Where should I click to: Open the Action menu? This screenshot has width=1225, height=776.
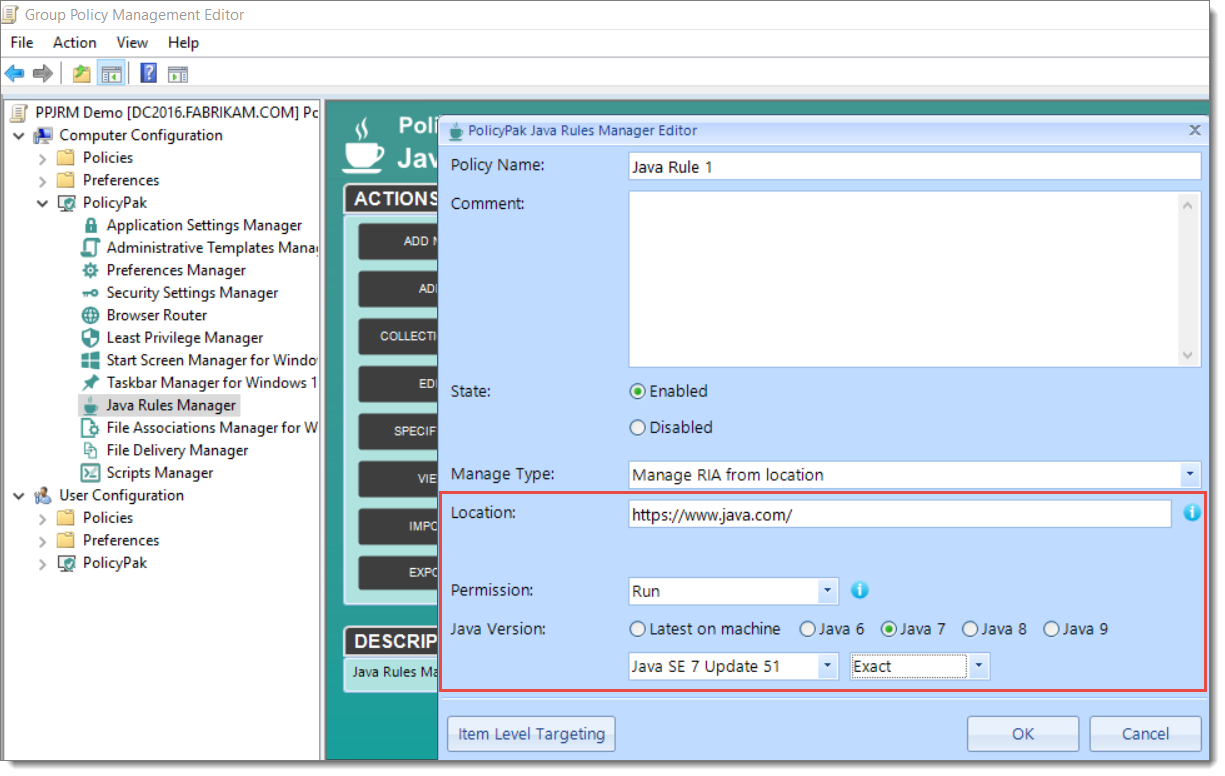[75, 42]
